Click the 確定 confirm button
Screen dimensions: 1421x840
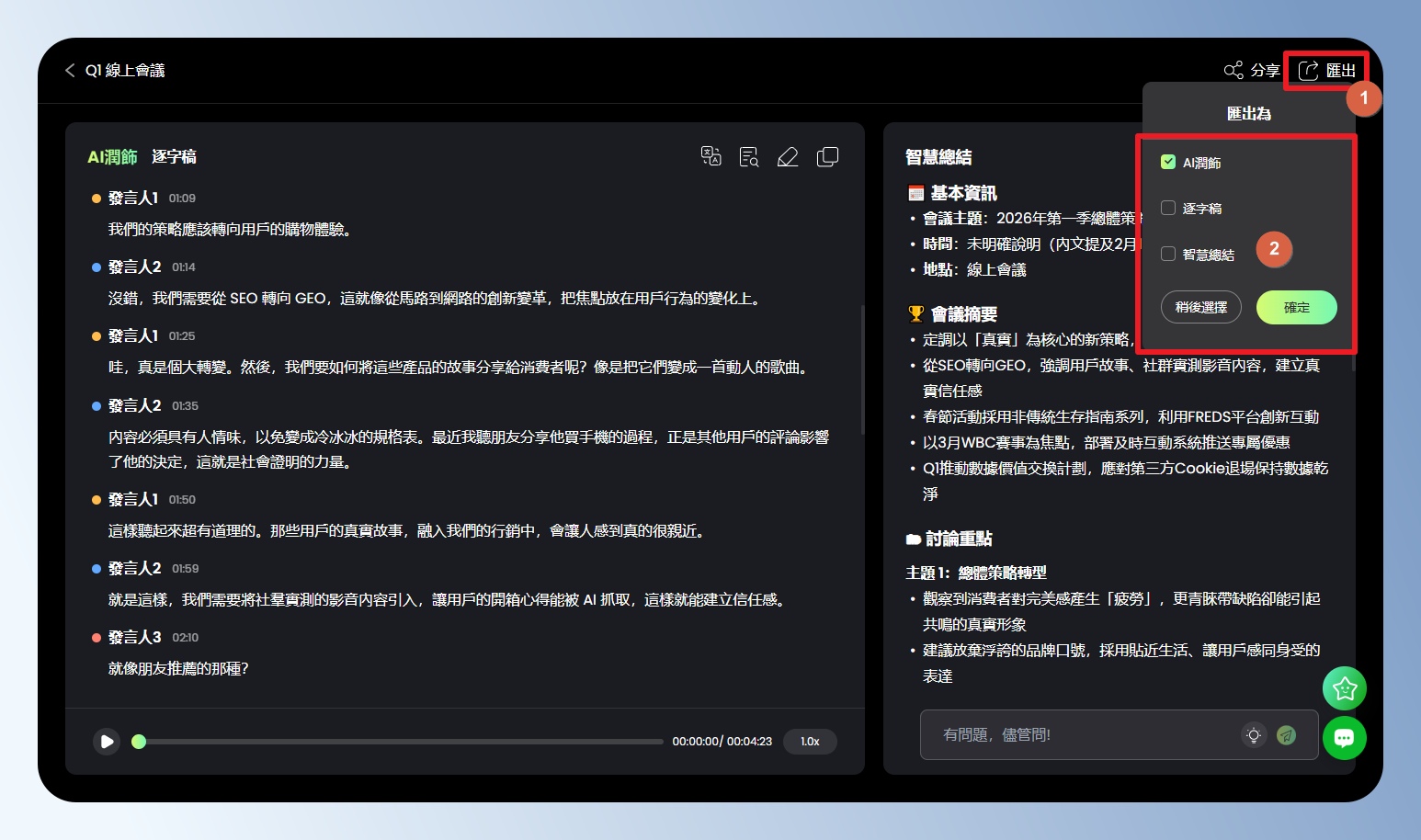pos(1296,308)
